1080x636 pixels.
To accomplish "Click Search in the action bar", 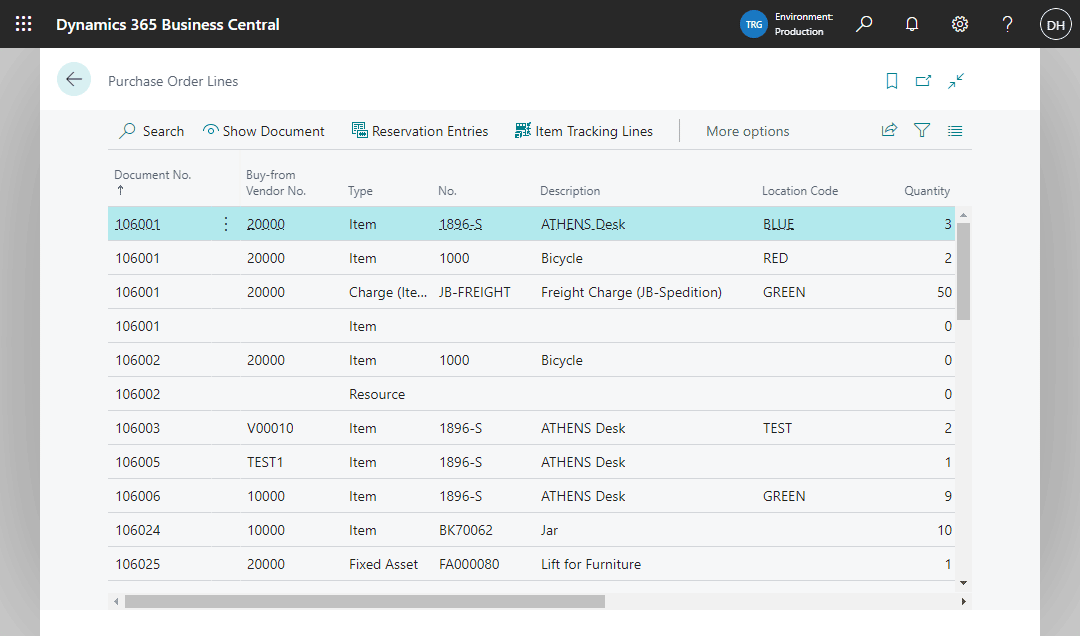I will (151, 130).
